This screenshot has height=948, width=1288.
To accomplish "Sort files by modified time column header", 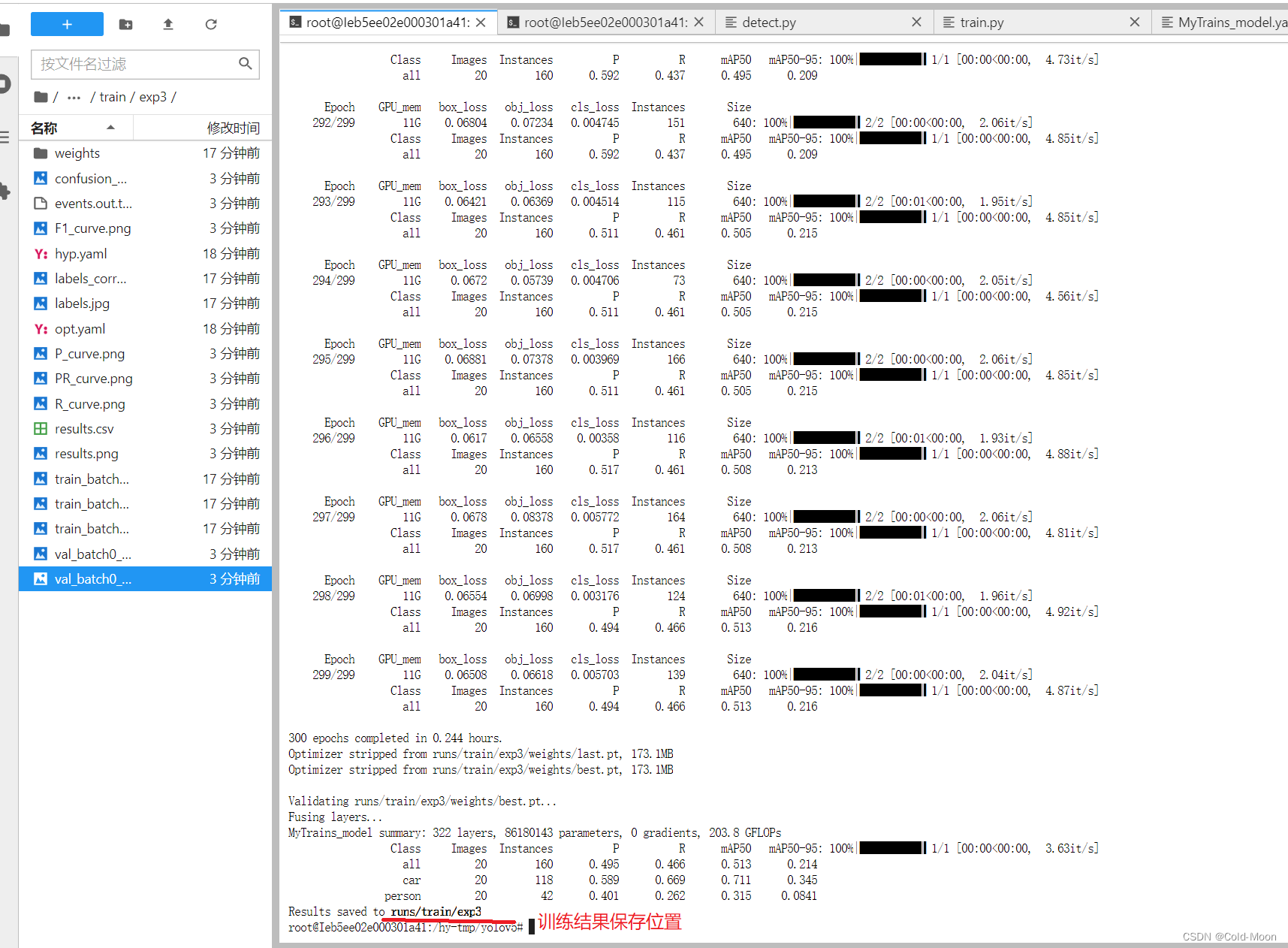I will pos(203,128).
